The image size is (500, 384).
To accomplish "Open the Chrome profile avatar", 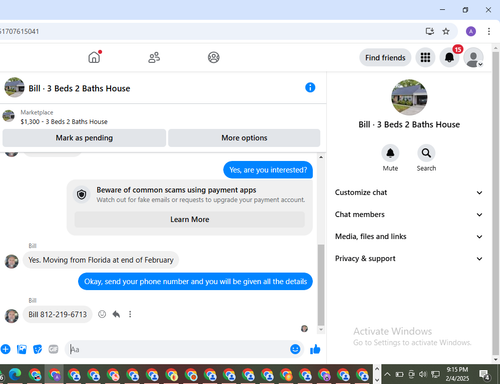I will pyautogui.click(x=471, y=31).
